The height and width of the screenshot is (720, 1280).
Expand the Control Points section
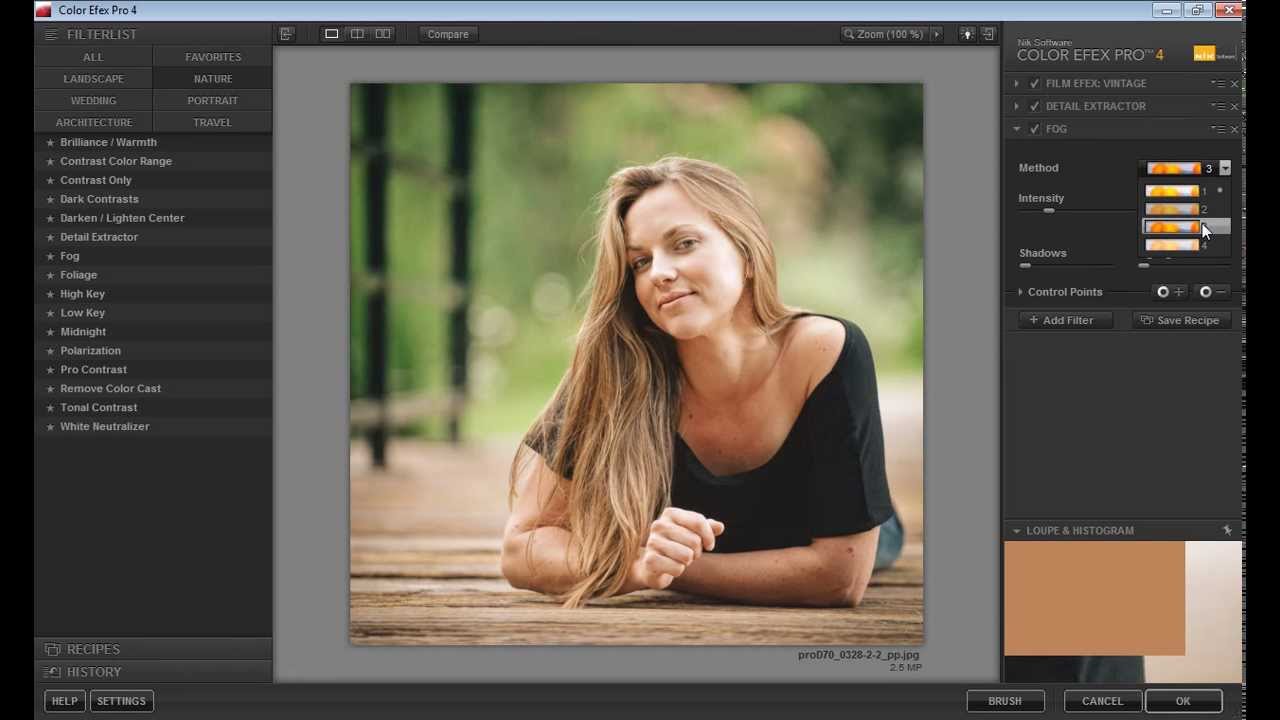tap(1020, 292)
